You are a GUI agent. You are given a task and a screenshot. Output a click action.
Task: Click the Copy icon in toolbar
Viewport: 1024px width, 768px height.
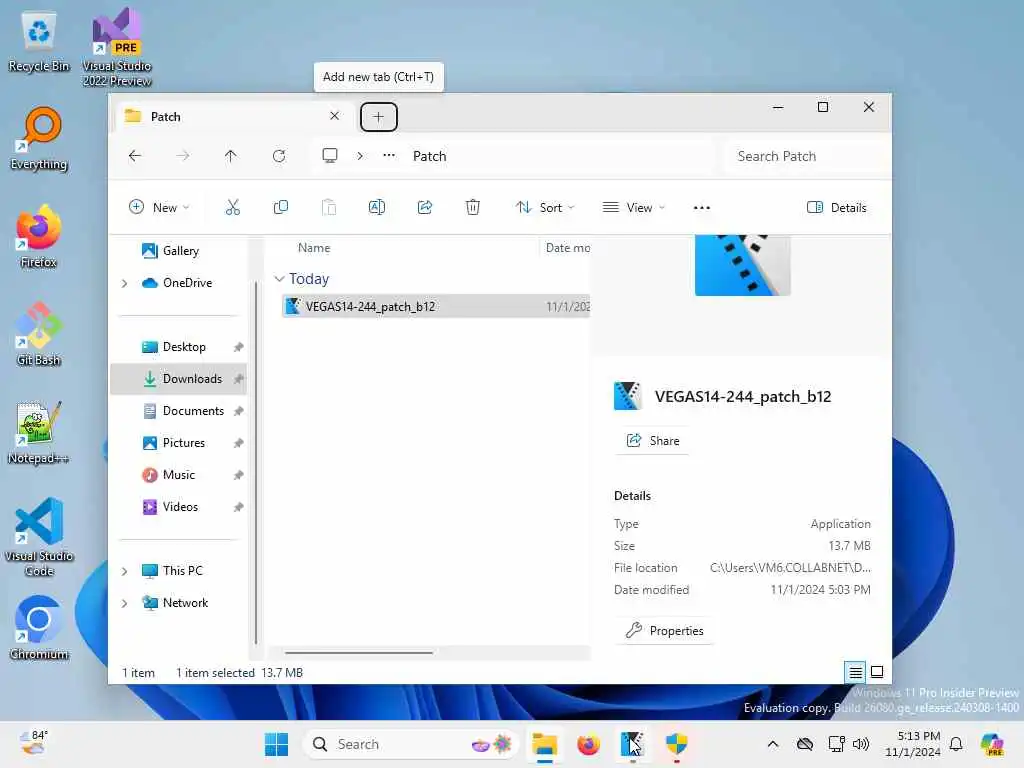point(281,208)
